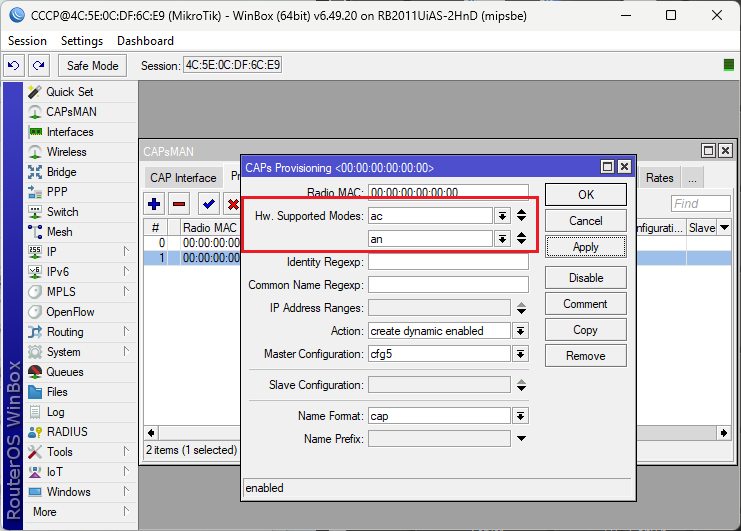Expand the More submenu
Screen dimensions: 741x531
(126, 511)
